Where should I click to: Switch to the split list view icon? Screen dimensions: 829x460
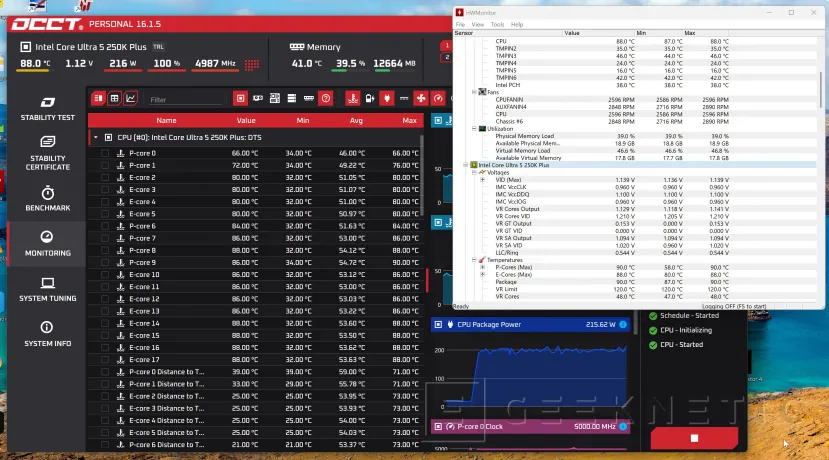pos(98,98)
